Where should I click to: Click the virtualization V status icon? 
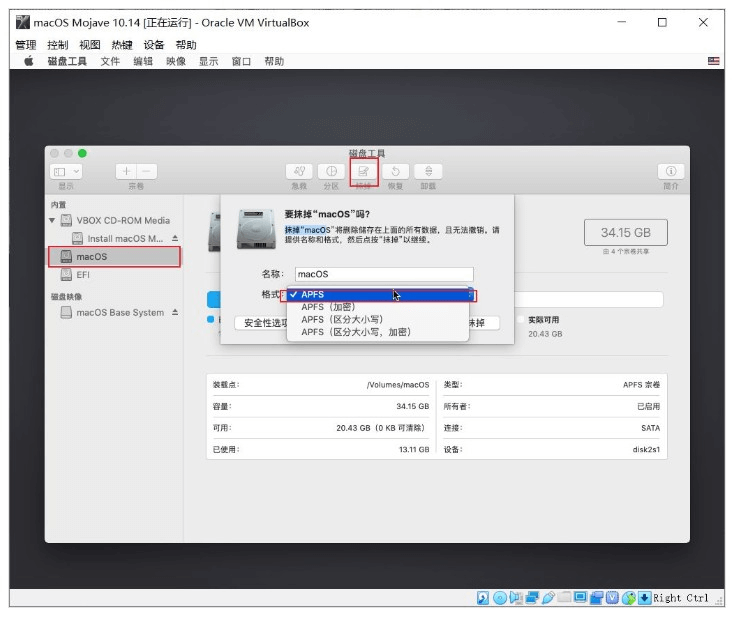point(612,598)
